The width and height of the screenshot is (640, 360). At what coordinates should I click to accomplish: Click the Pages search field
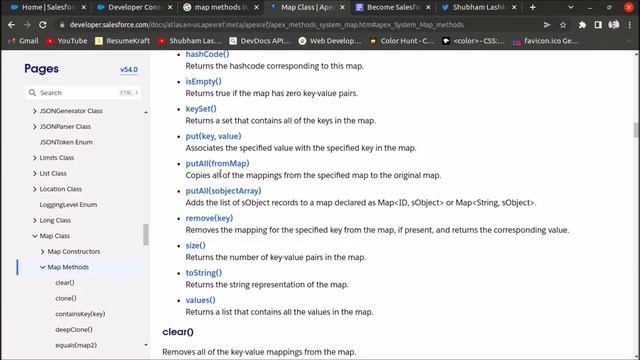(83, 93)
